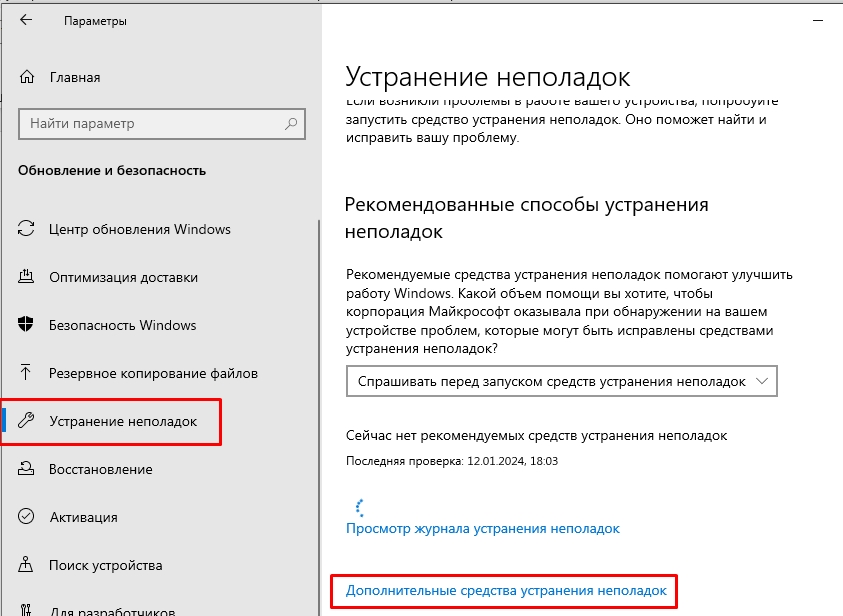843x616 pixels.
Task: Click the Активация checkmark circle icon
Action: 27,517
